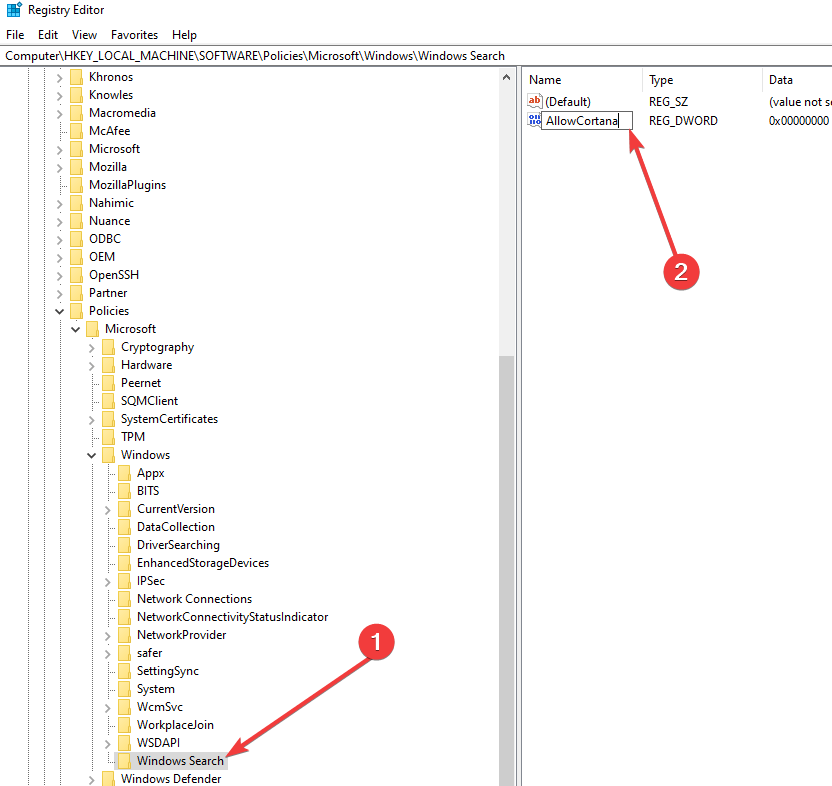The width and height of the screenshot is (832, 786).
Task: Select the Network Connections key
Action: 194,599
